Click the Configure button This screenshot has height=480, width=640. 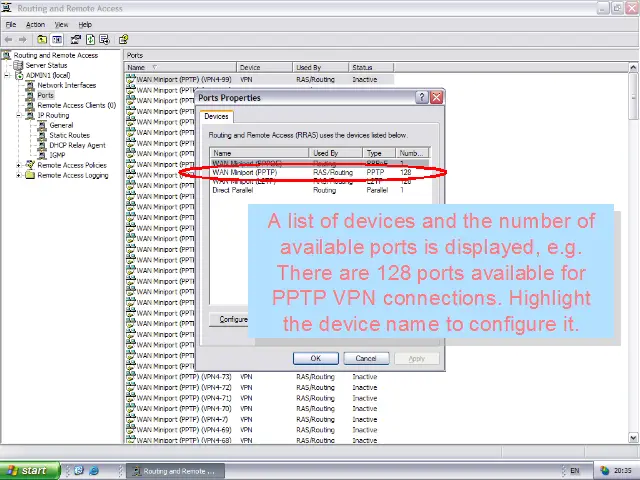(229, 319)
